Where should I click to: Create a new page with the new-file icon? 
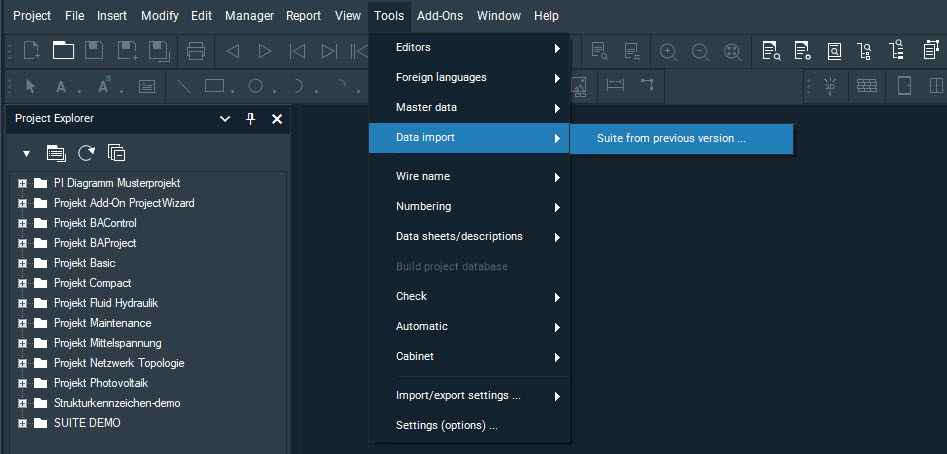tap(31, 51)
